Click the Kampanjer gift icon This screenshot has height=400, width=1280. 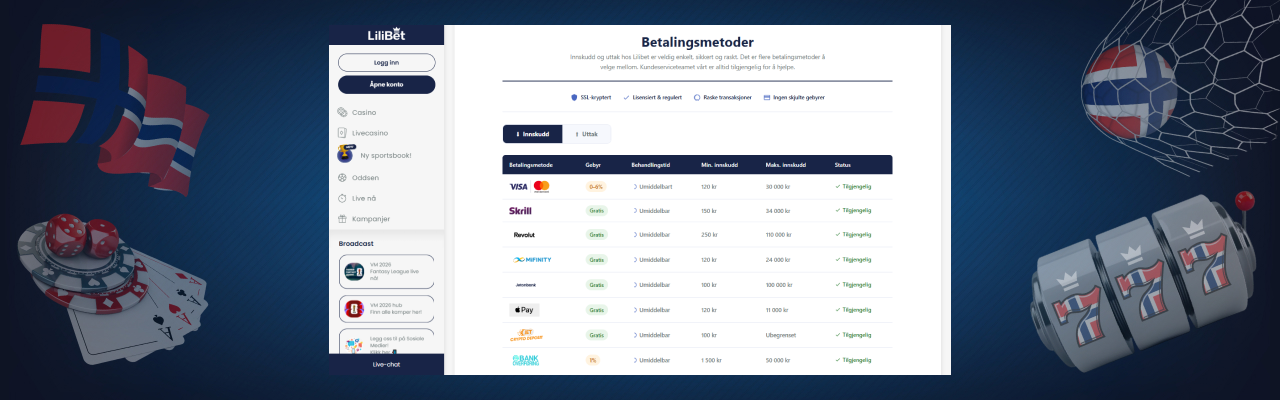(342, 218)
